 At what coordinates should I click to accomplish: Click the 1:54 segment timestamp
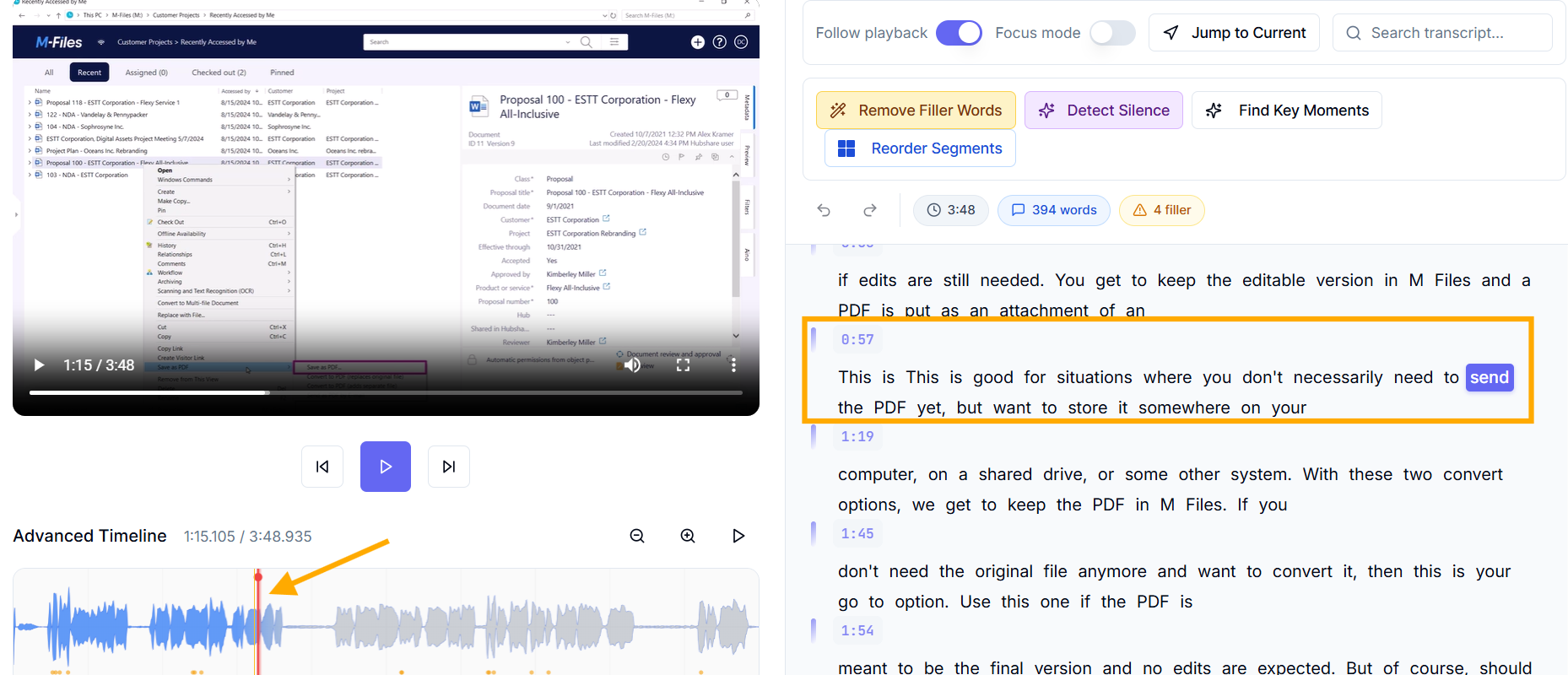(857, 631)
